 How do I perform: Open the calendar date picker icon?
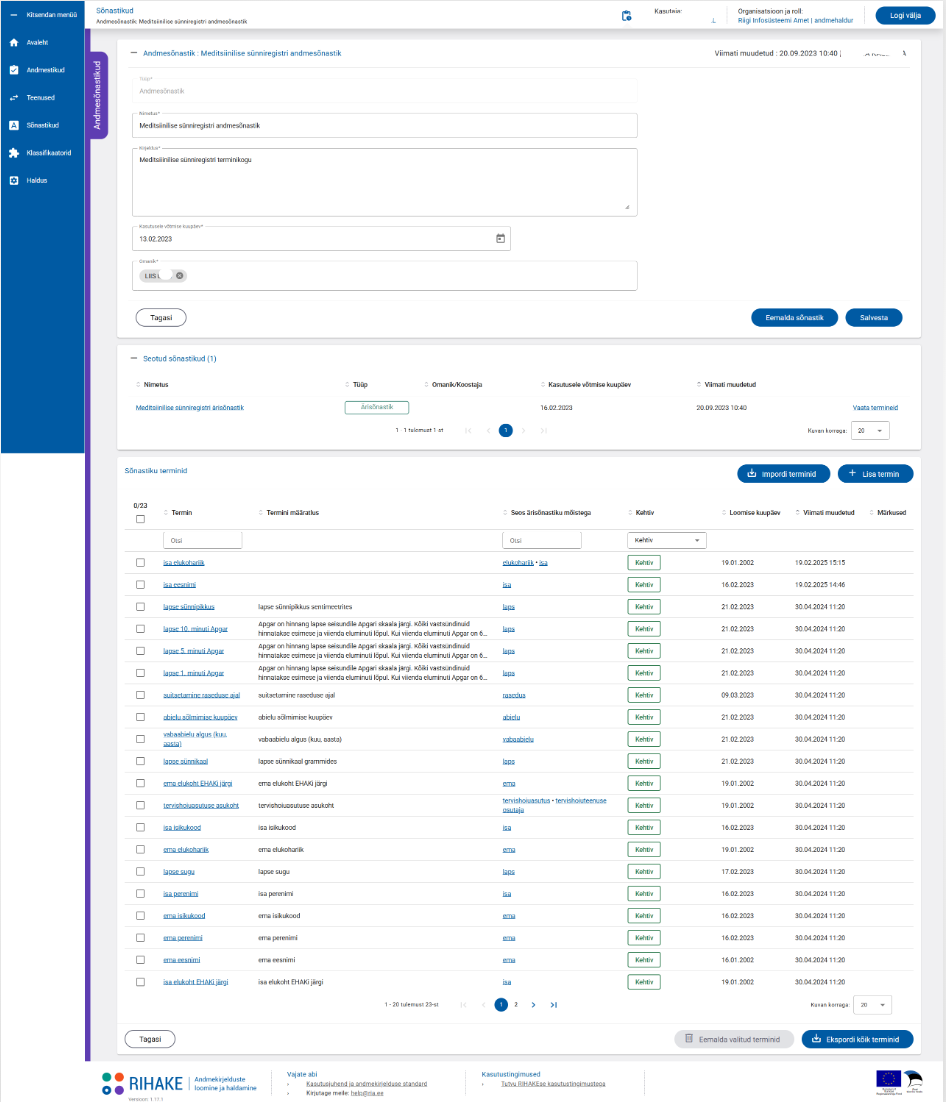(500, 239)
